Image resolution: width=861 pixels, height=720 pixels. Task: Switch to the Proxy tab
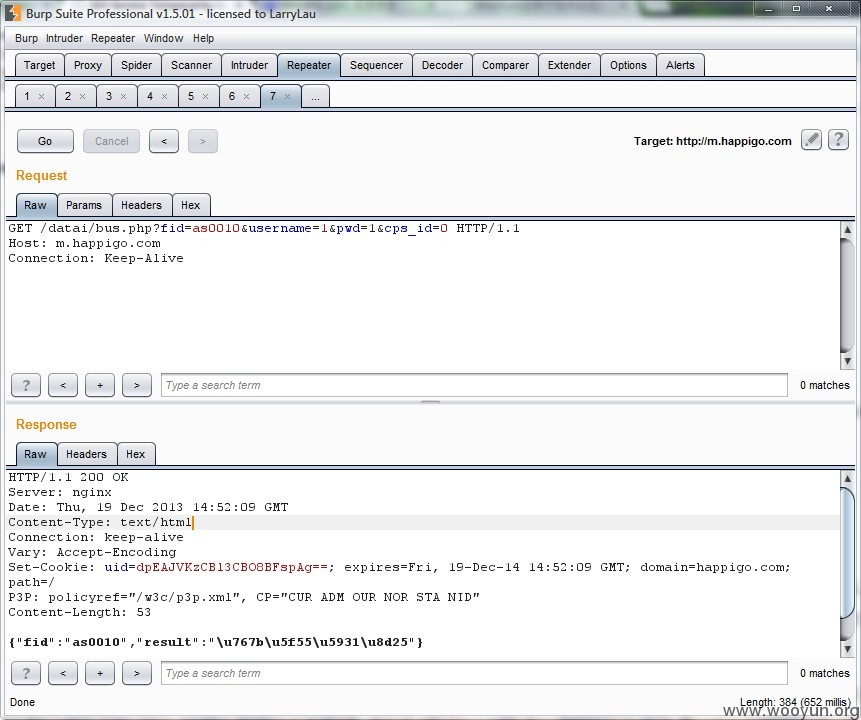click(88, 65)
